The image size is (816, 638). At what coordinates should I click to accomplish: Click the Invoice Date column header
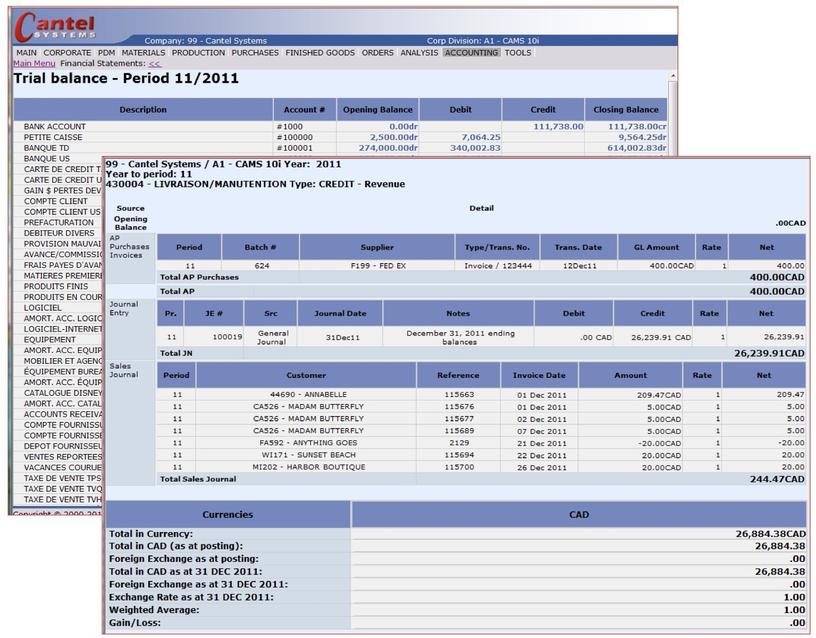pos(539,375)
